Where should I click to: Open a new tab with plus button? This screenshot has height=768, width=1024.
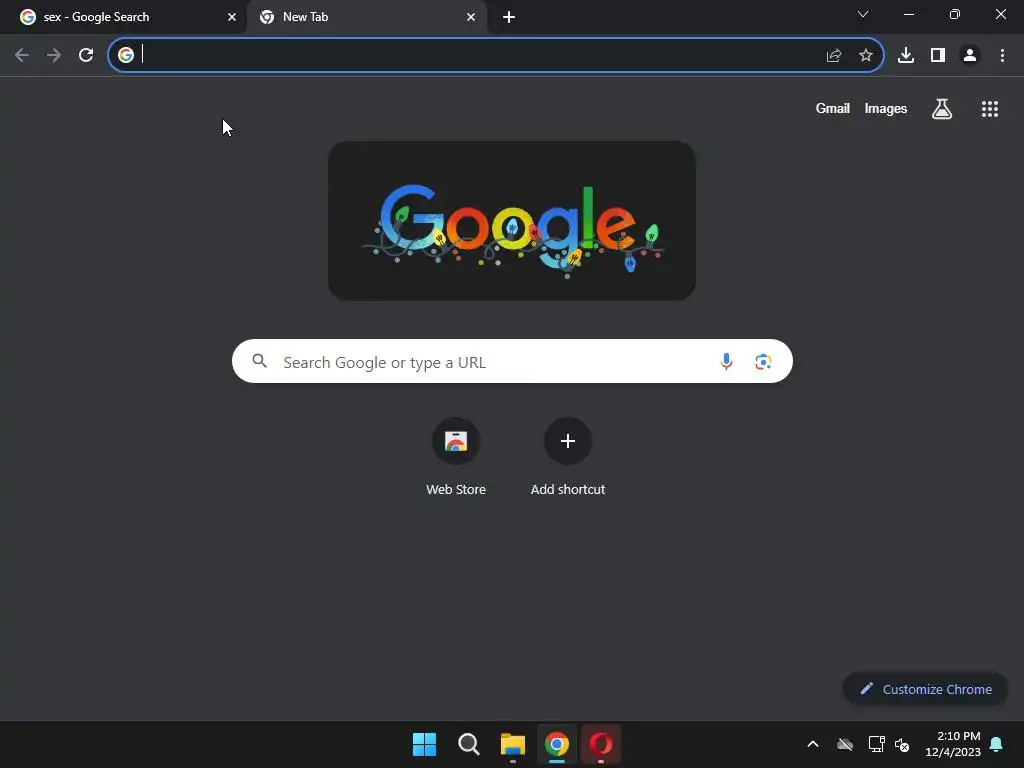coord(509,17)
